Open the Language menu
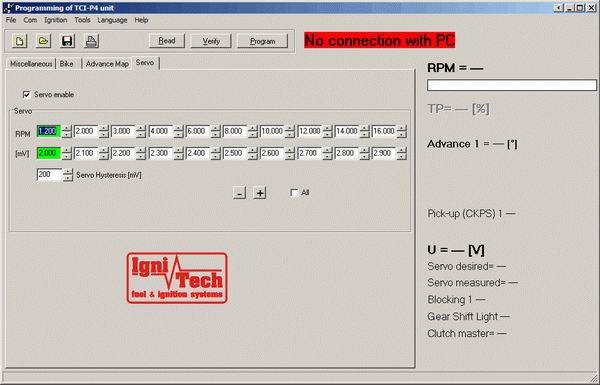Screen dimensions: 600x385 pyautogui.click(x=112, y=20)
